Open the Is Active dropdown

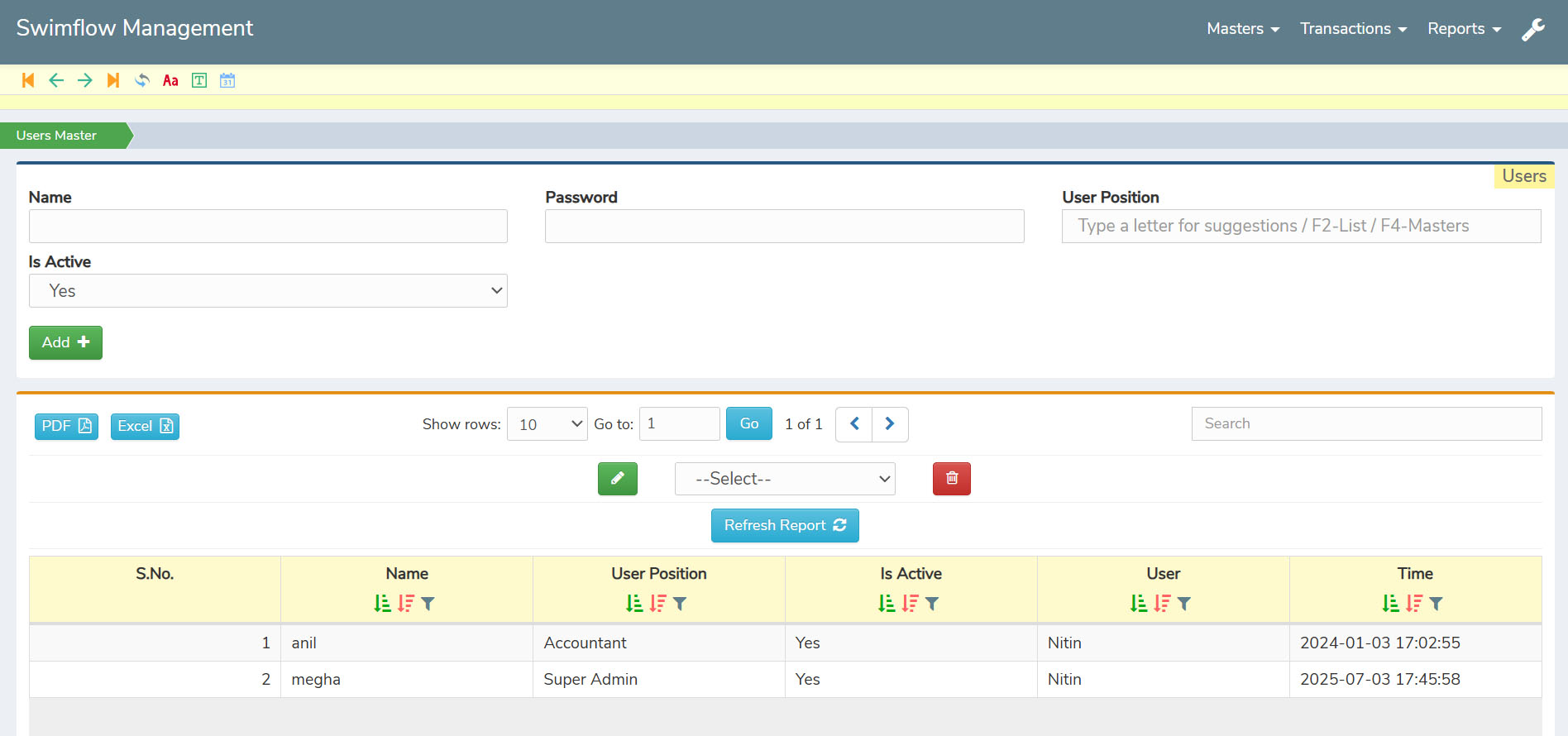(x=268, y=291)
